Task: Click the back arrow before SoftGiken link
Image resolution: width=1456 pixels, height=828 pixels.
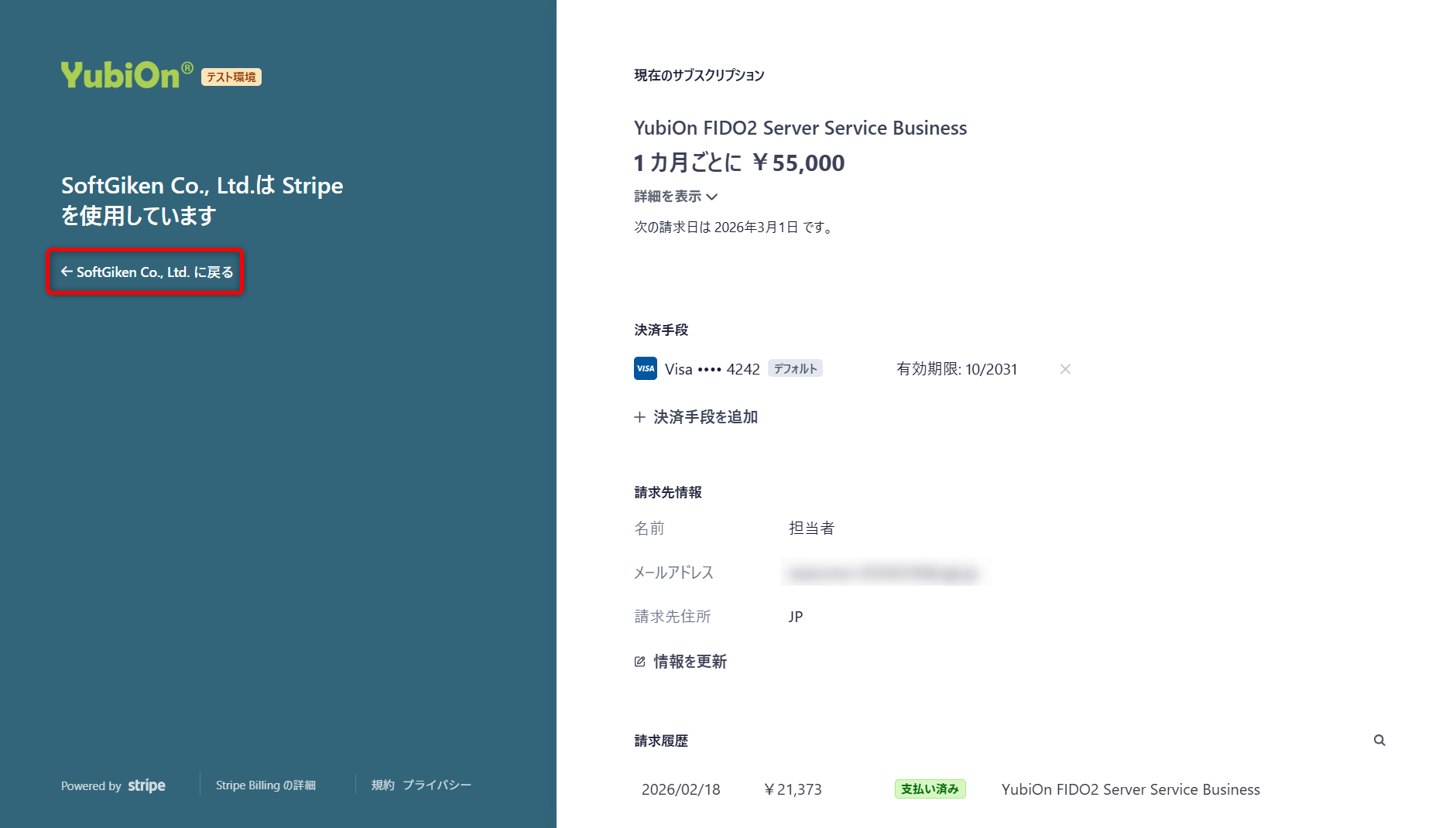Action: (x=65, y=272)
